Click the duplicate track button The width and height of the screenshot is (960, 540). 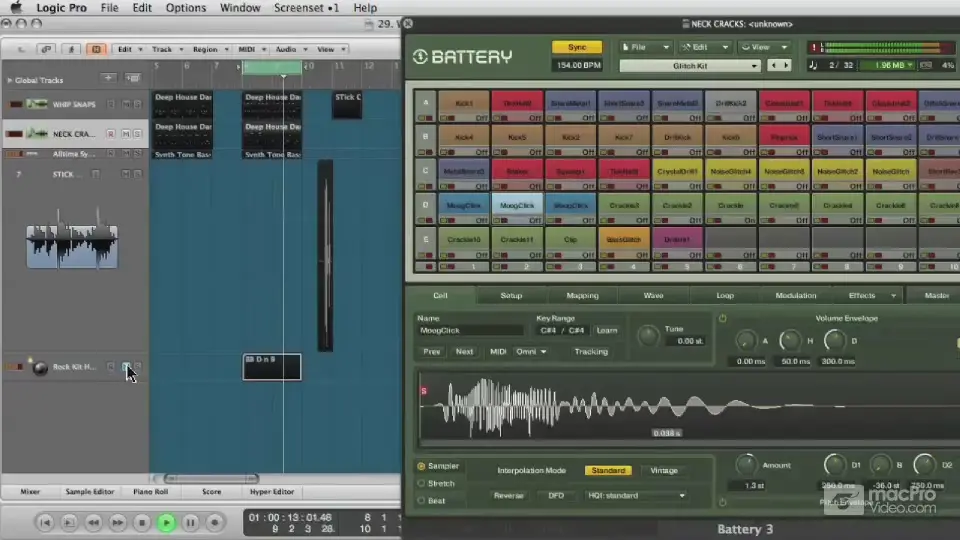click(132, 78)
